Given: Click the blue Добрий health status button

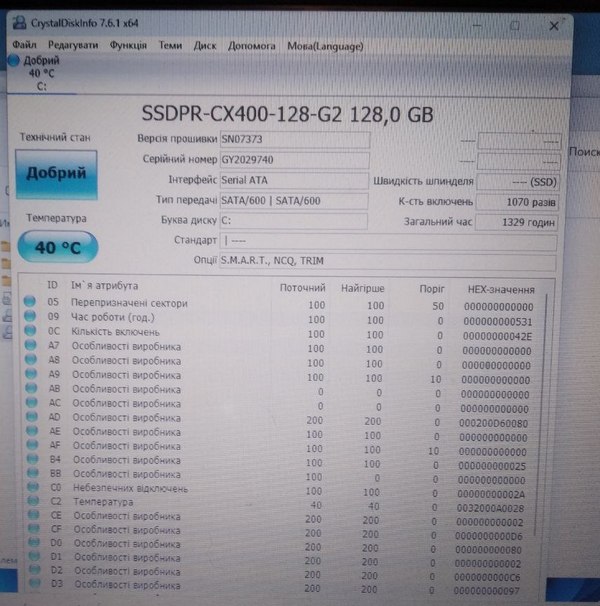Looking at the screenshot, I should [x=57, y=174].
